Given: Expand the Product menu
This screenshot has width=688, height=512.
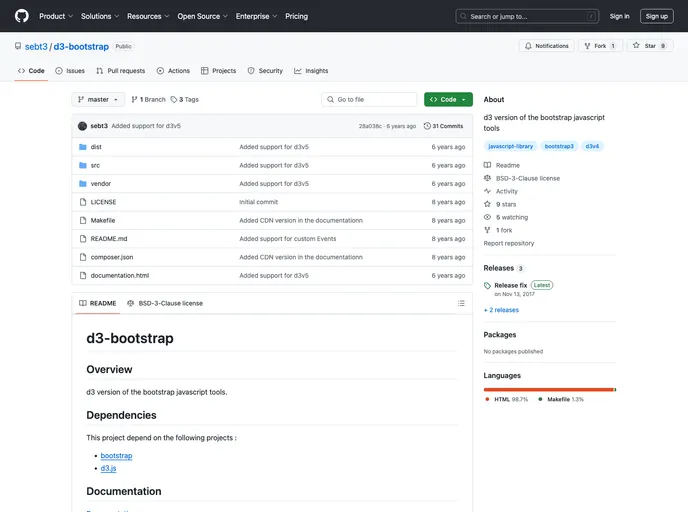Looking at the screenshot, I should pos(56,16).
